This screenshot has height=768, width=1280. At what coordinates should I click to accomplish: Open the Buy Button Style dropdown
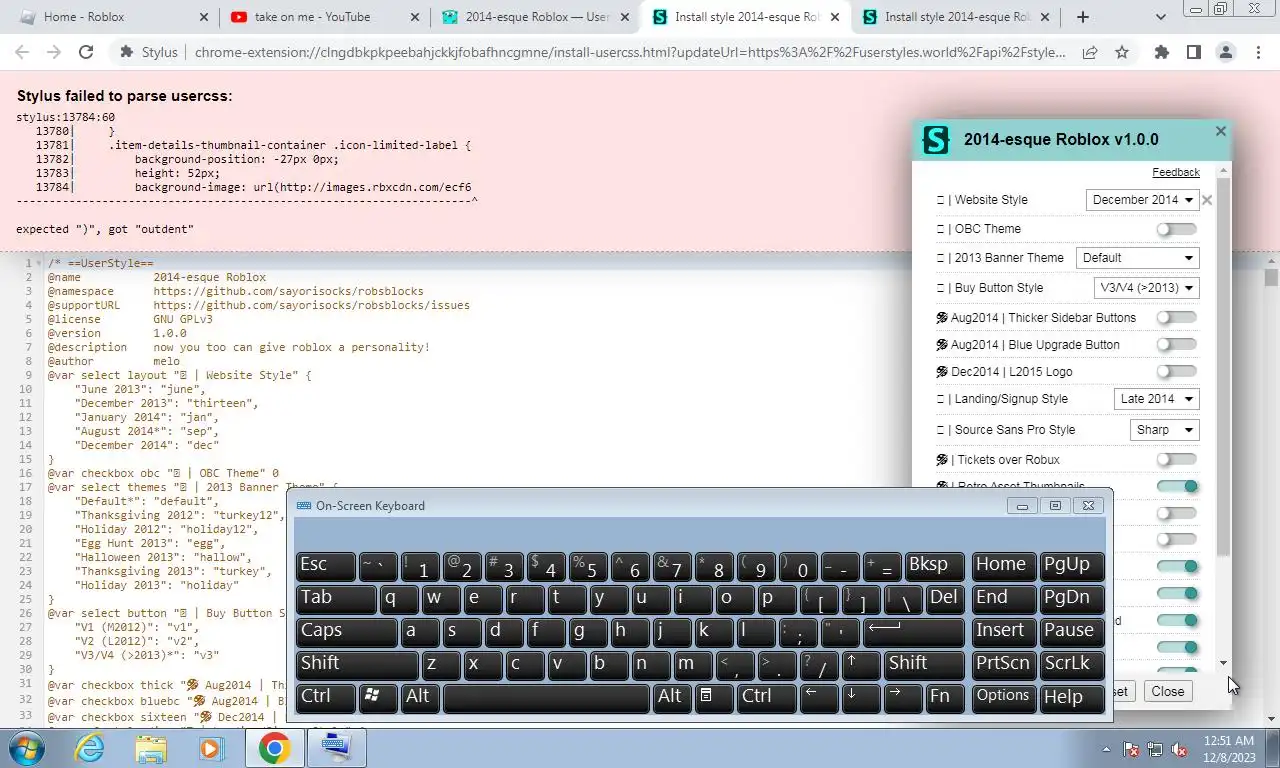pyautogui.click(x=1146, y=288)
